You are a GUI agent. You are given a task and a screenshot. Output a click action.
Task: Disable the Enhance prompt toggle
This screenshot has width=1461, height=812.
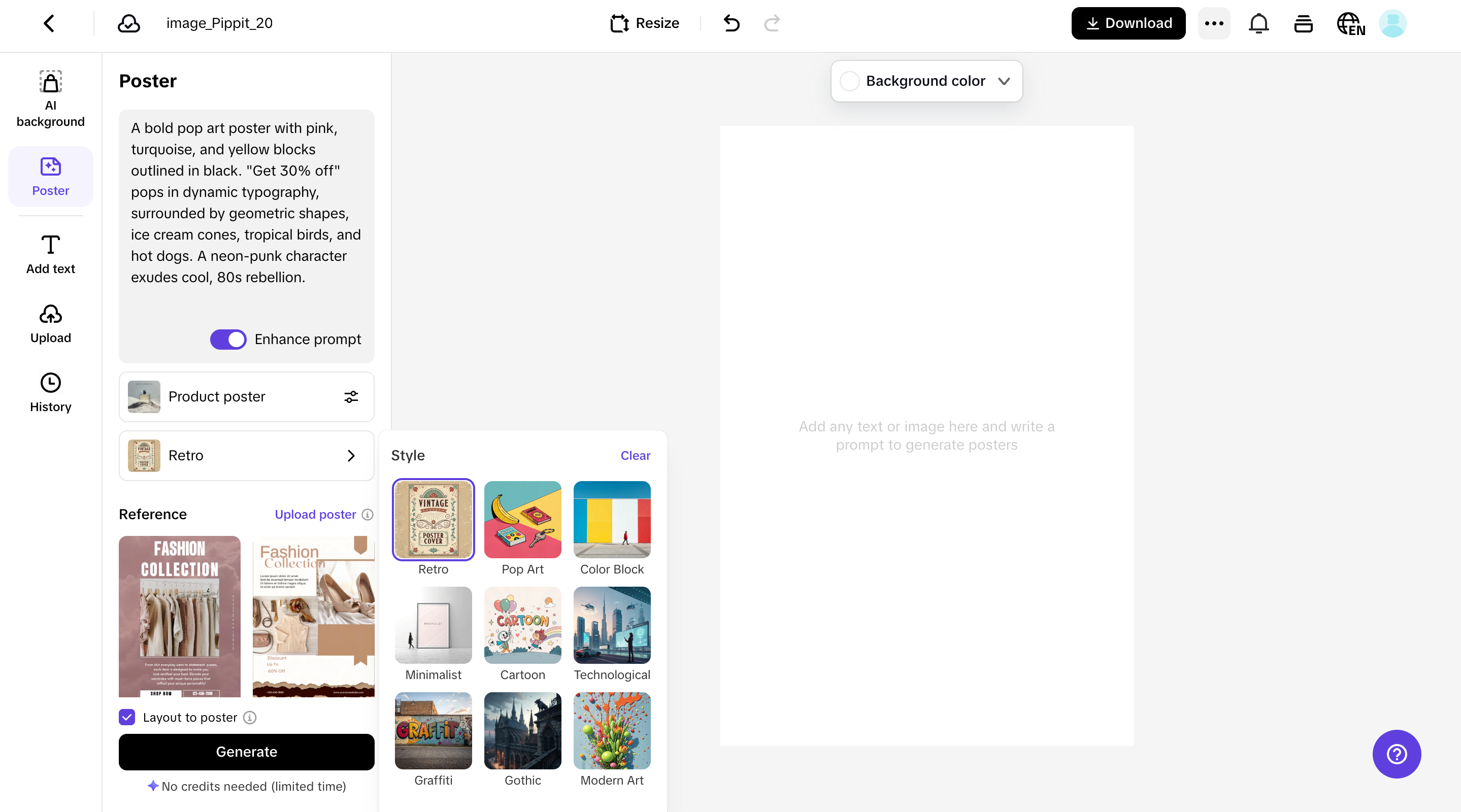click(228, 339)
